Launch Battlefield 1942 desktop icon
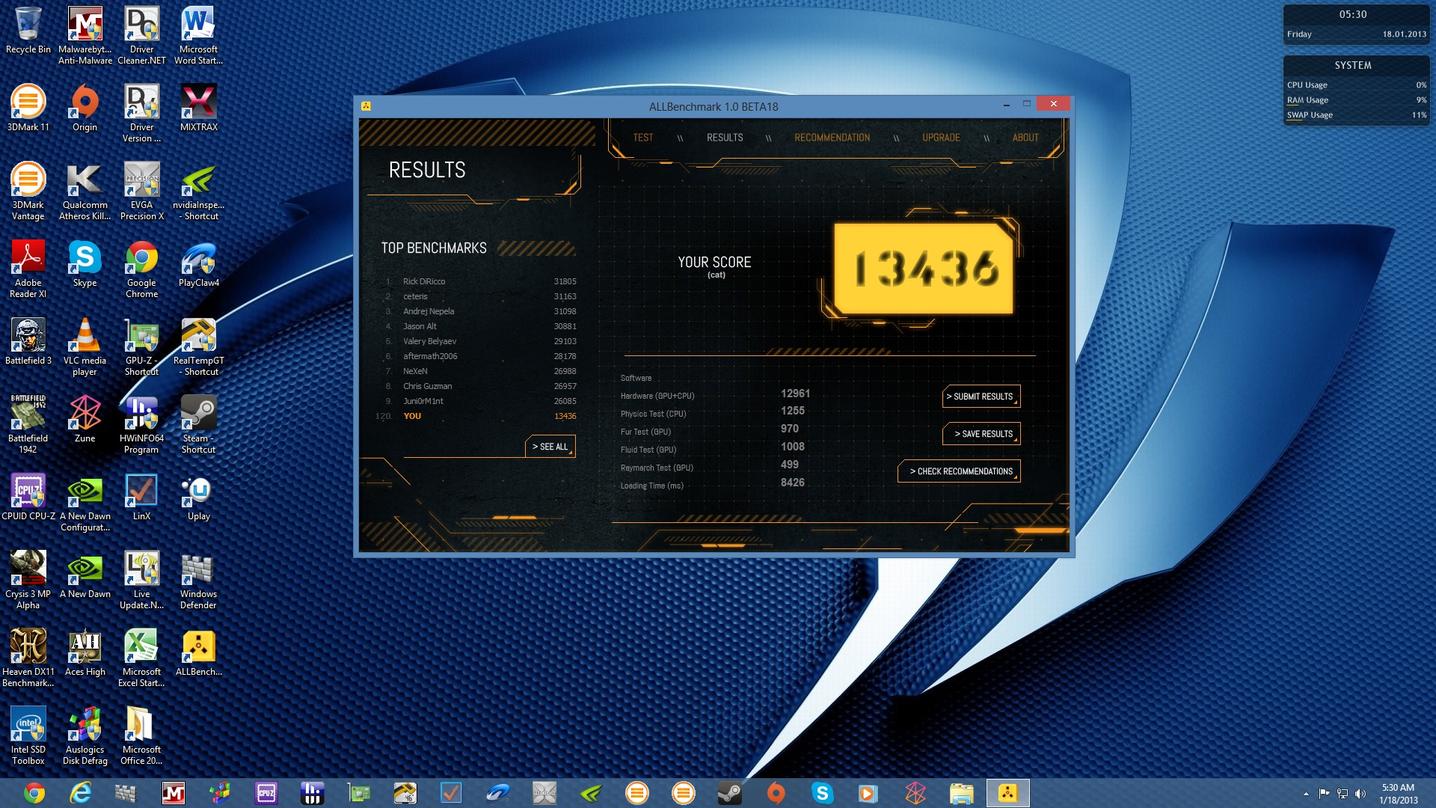Image resolution: width=1436 pixels, height=808 pixels. coord(28,424)
